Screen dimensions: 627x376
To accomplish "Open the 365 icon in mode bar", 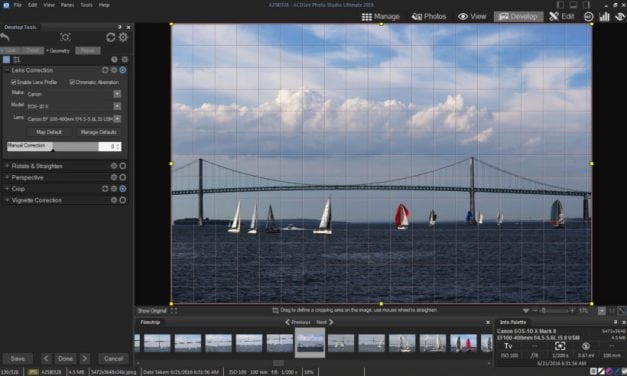I will coord(589,16).
